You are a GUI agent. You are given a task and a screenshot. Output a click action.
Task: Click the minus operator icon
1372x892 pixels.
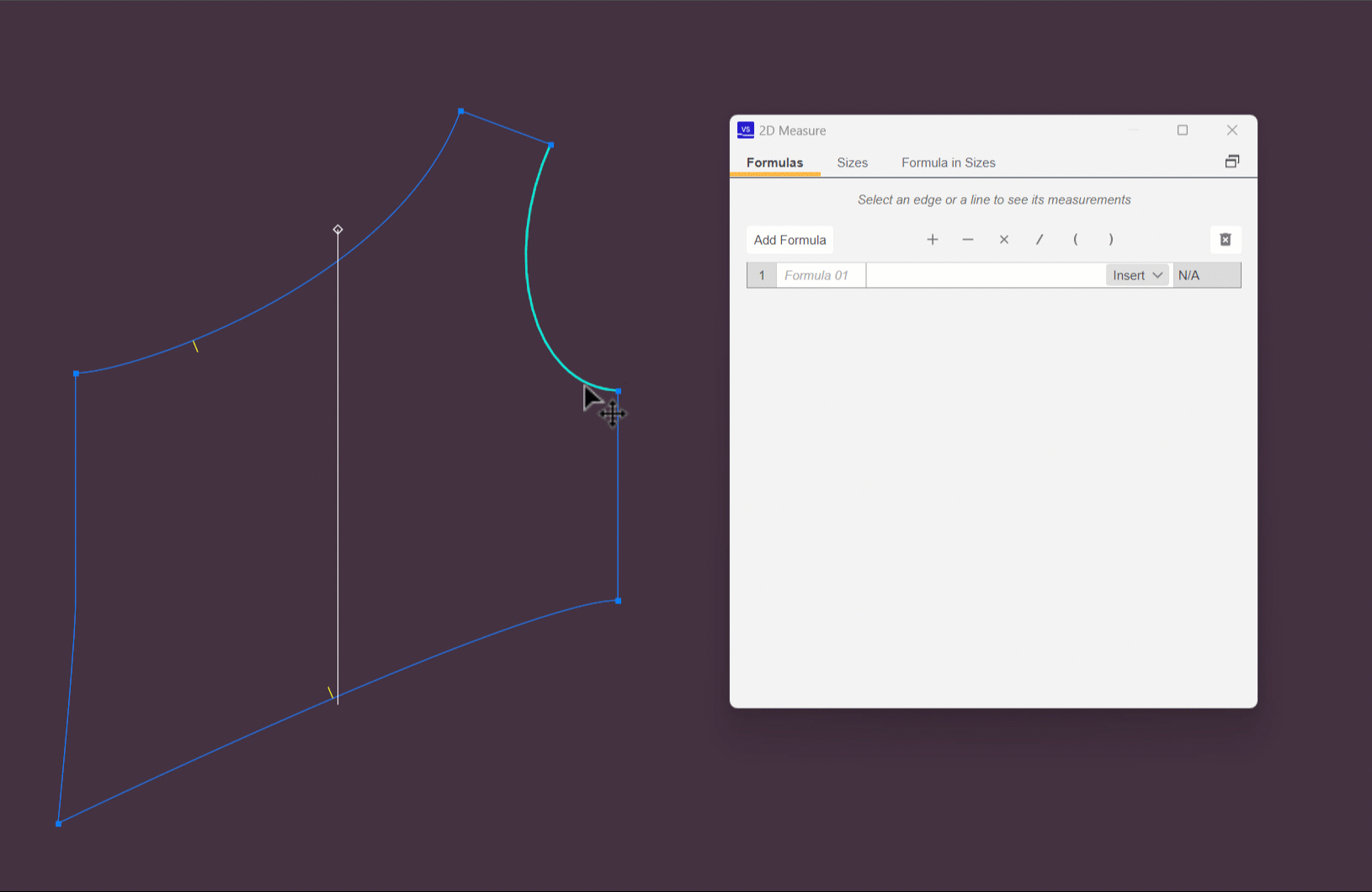tap(968, 240)
